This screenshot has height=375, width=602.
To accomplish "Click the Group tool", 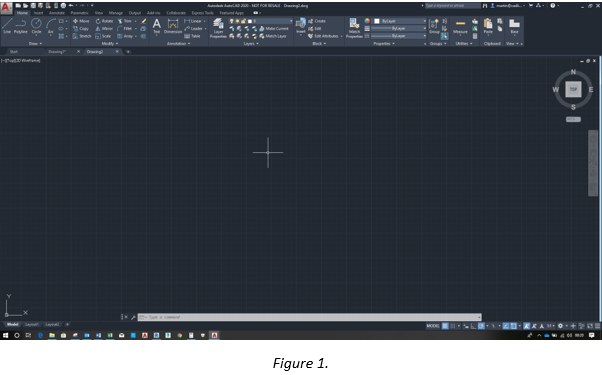I will pos(434,26).
